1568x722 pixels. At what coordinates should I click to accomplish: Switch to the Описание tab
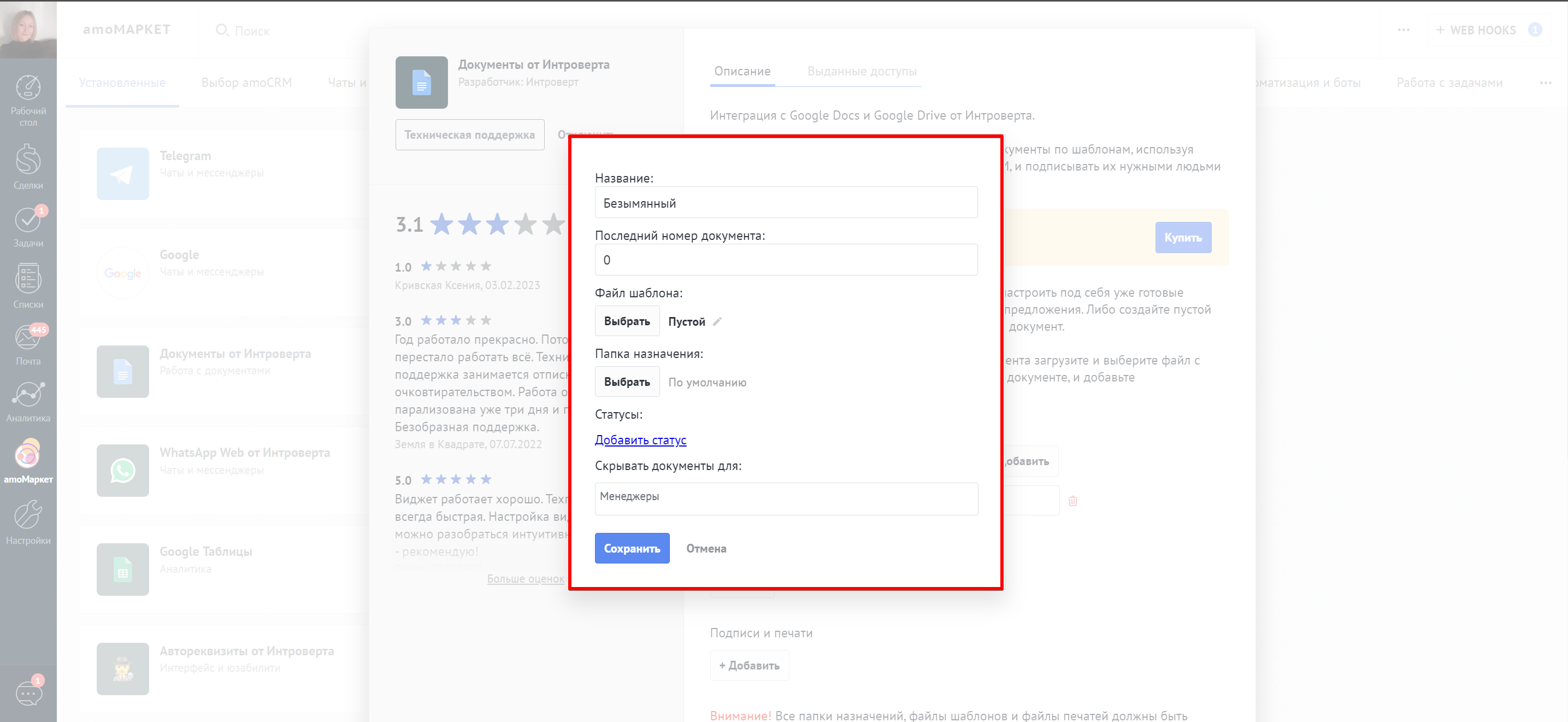[742, 71]
